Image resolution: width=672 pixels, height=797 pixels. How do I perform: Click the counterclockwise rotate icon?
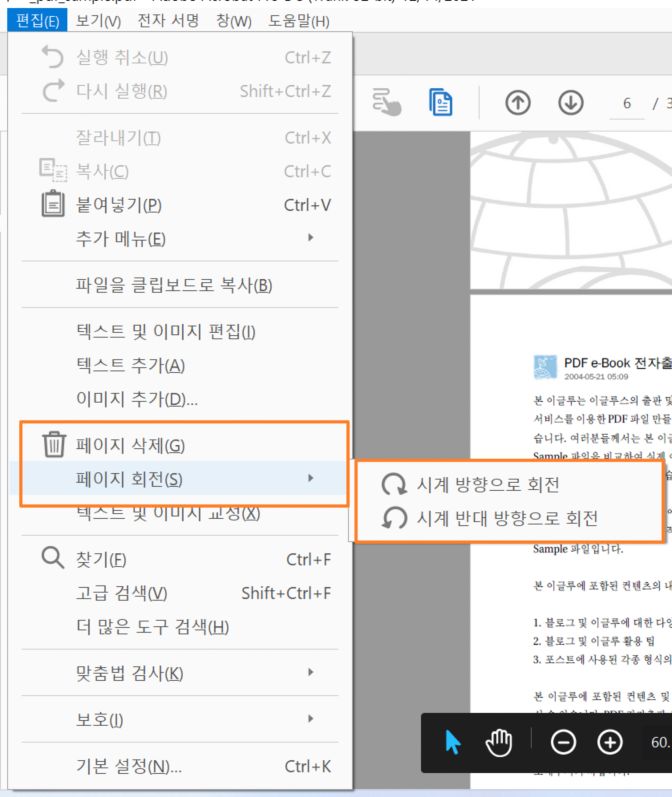coord(393,518)
